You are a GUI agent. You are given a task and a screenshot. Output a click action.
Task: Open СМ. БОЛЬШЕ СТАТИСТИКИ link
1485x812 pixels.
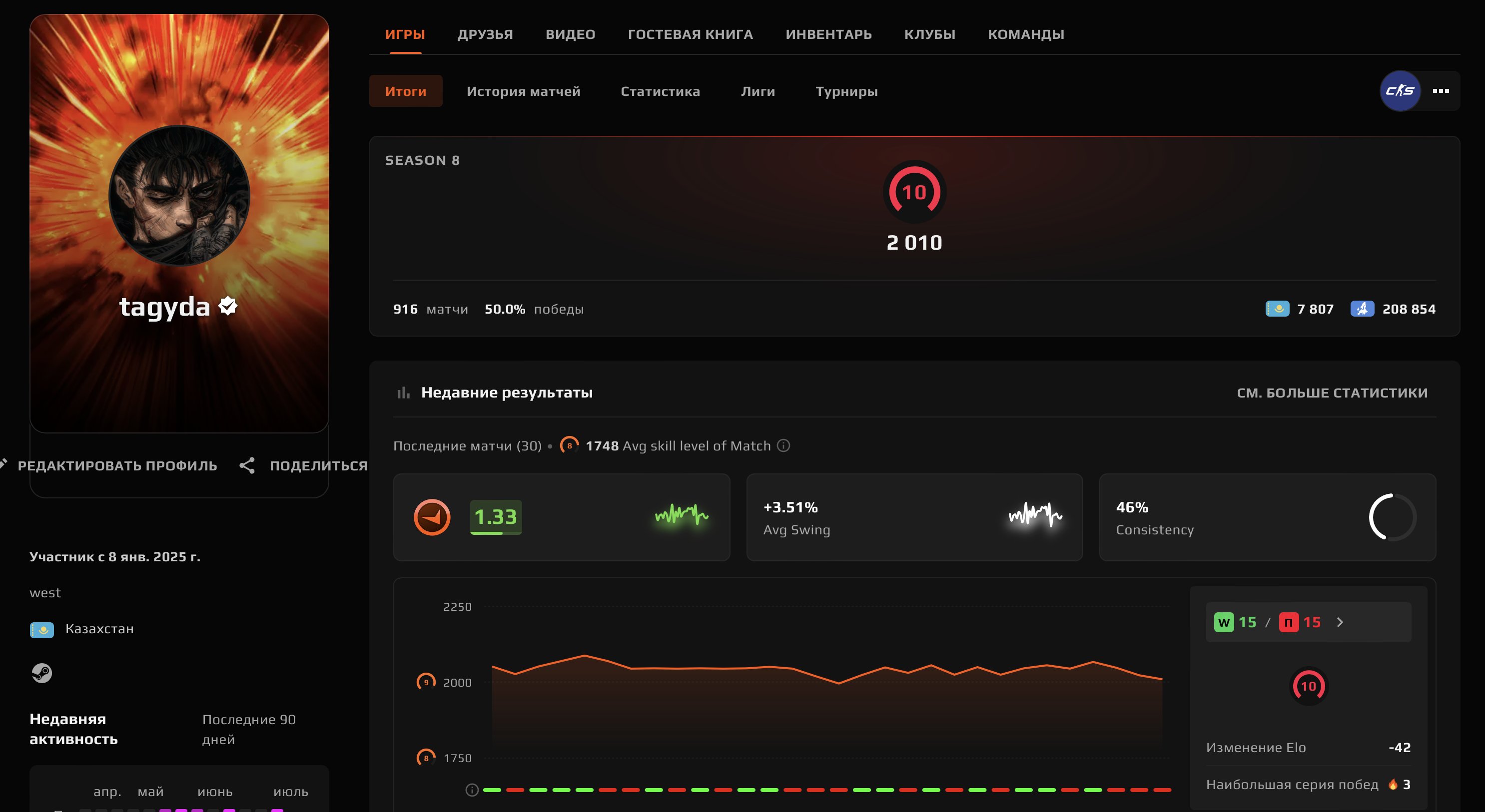pyautogui.click(x=1332, y=393)
